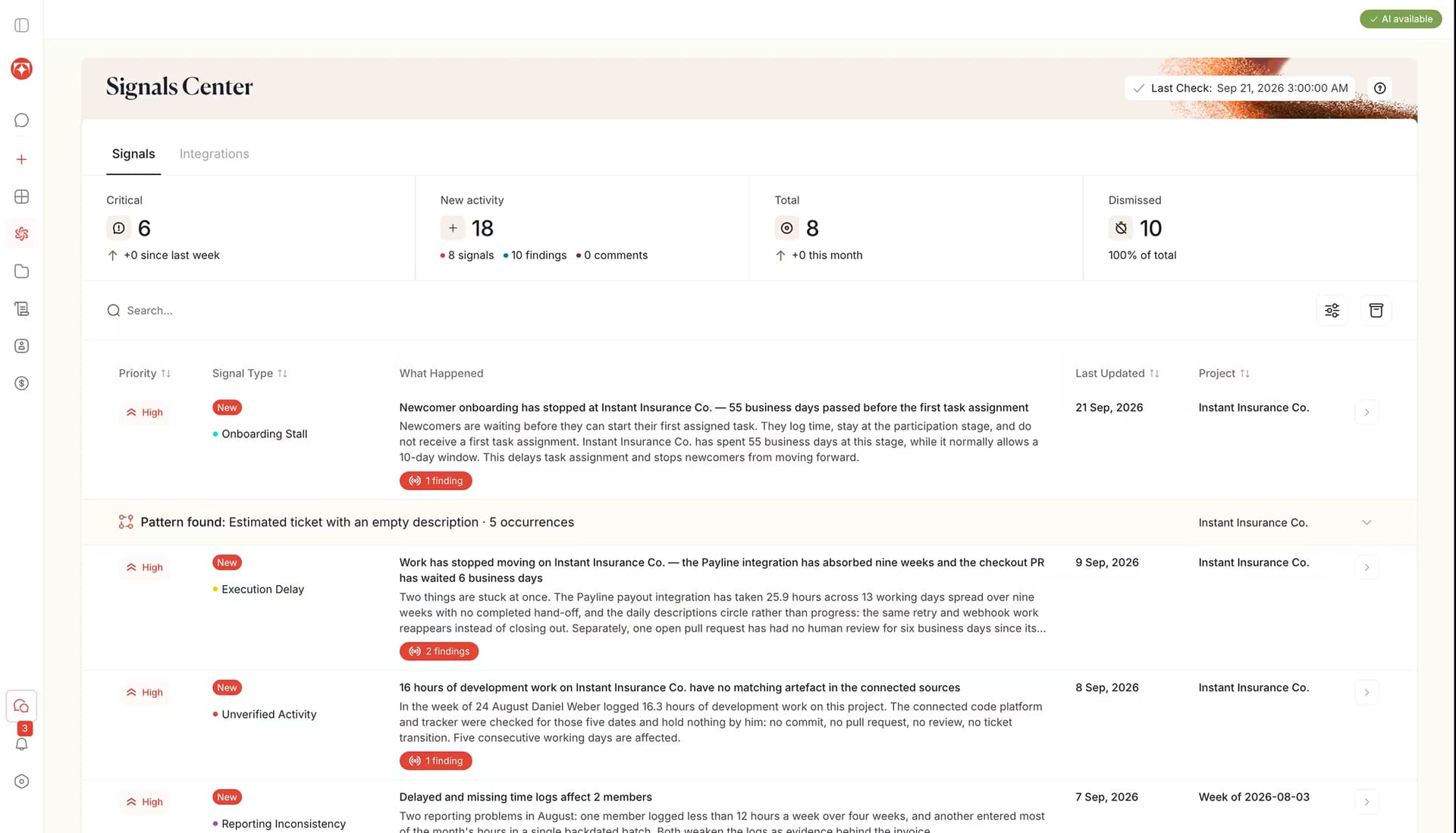
Task: Click the 1 finding badge under Onboarding
Action: [436, 481]
